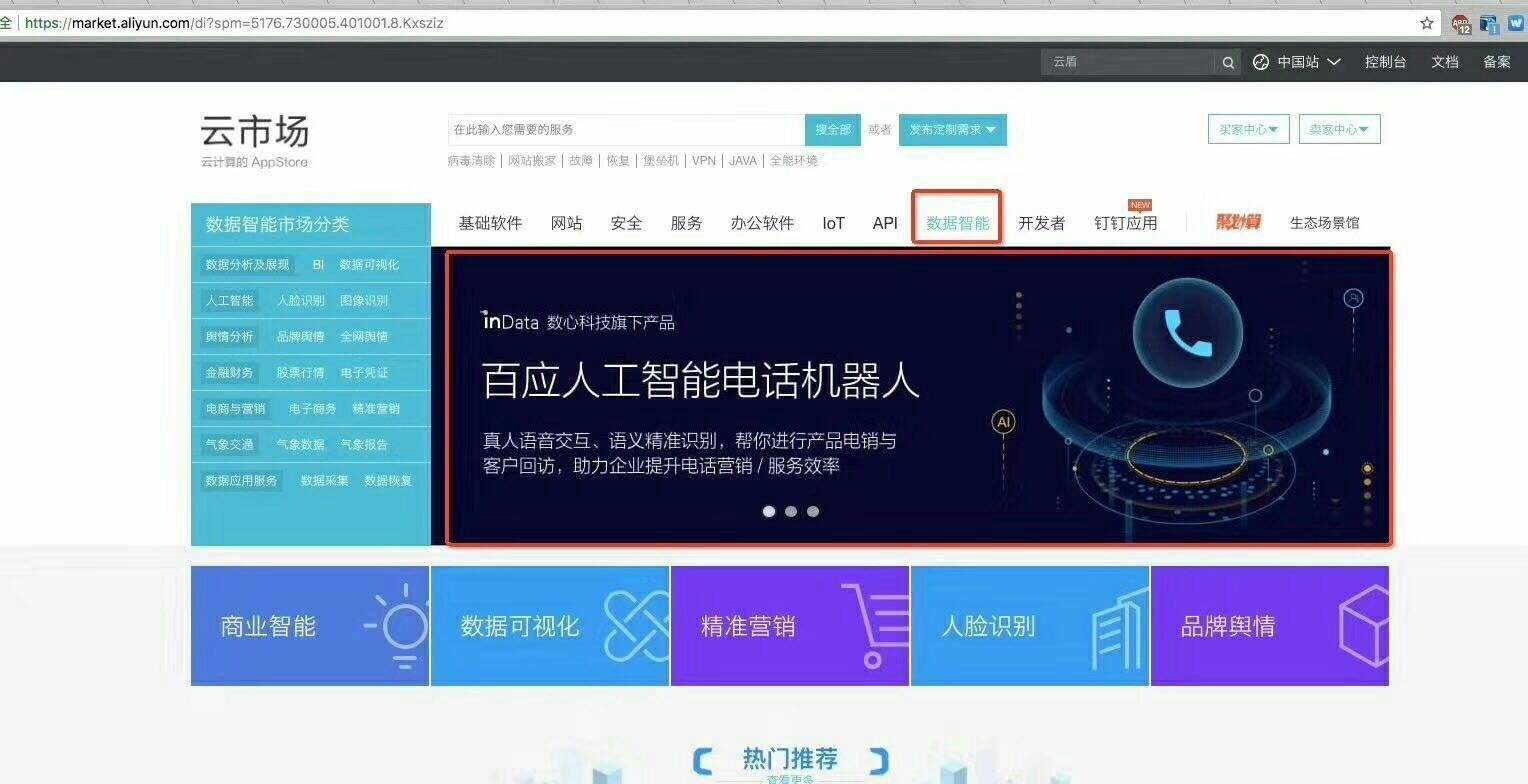This screenshot has width=1528, height=784.
Task: Click the globe icon next to 中国站
Action: pyautogui.click(x=1261, y=62)
